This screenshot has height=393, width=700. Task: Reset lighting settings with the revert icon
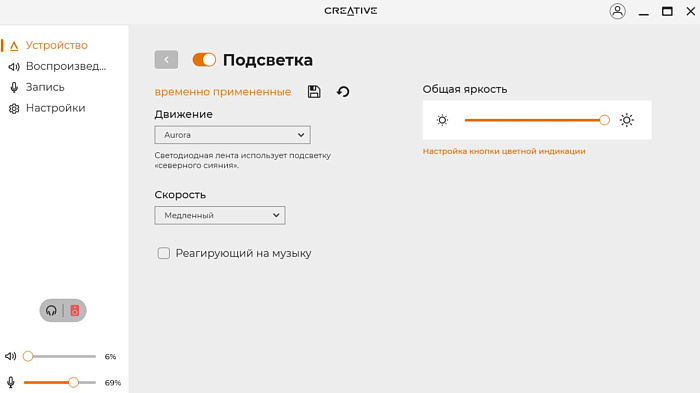tap(343, 92)
